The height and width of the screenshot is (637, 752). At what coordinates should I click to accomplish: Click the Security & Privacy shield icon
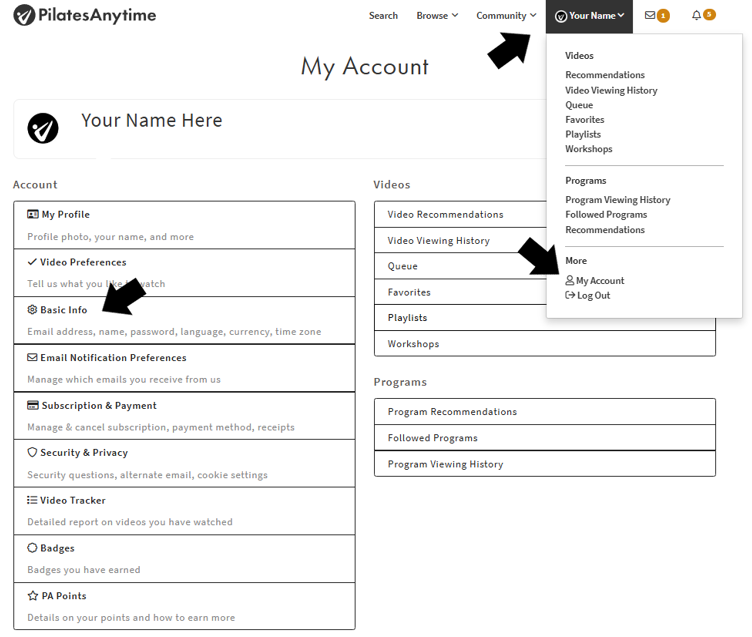pos(32,452)
